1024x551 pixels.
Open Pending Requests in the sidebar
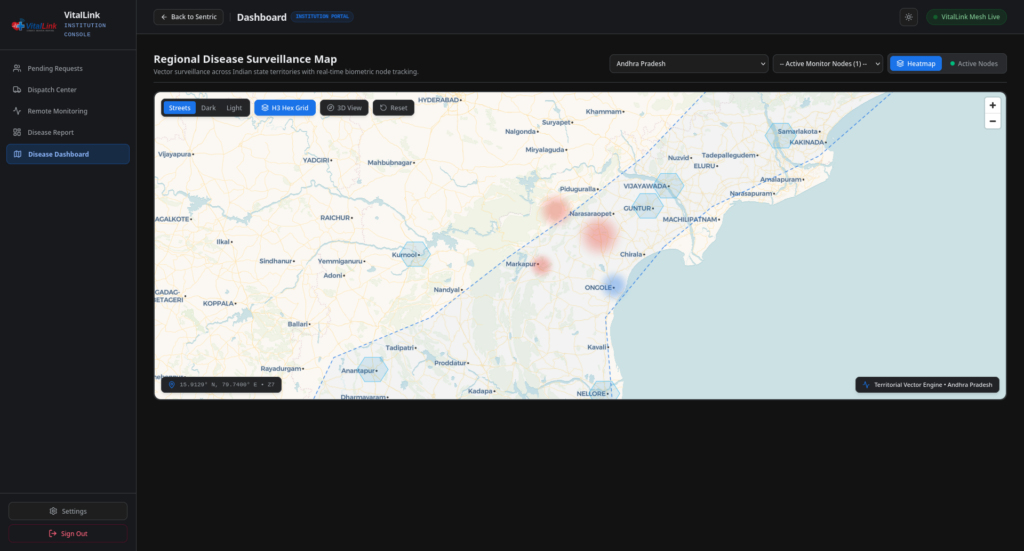(68, 68)
